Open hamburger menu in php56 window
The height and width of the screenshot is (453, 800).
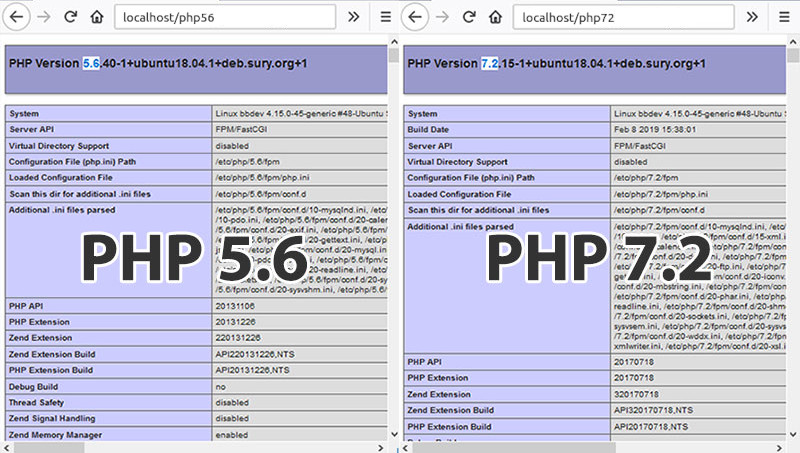[386, 17]
